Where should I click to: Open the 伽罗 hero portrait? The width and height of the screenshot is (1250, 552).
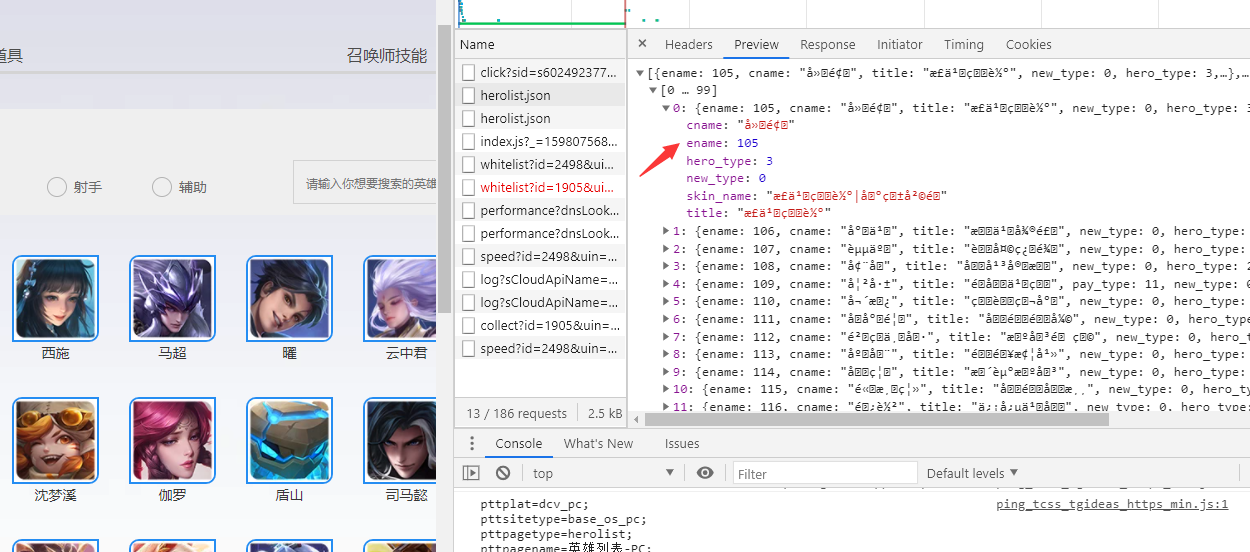[173, 440]
